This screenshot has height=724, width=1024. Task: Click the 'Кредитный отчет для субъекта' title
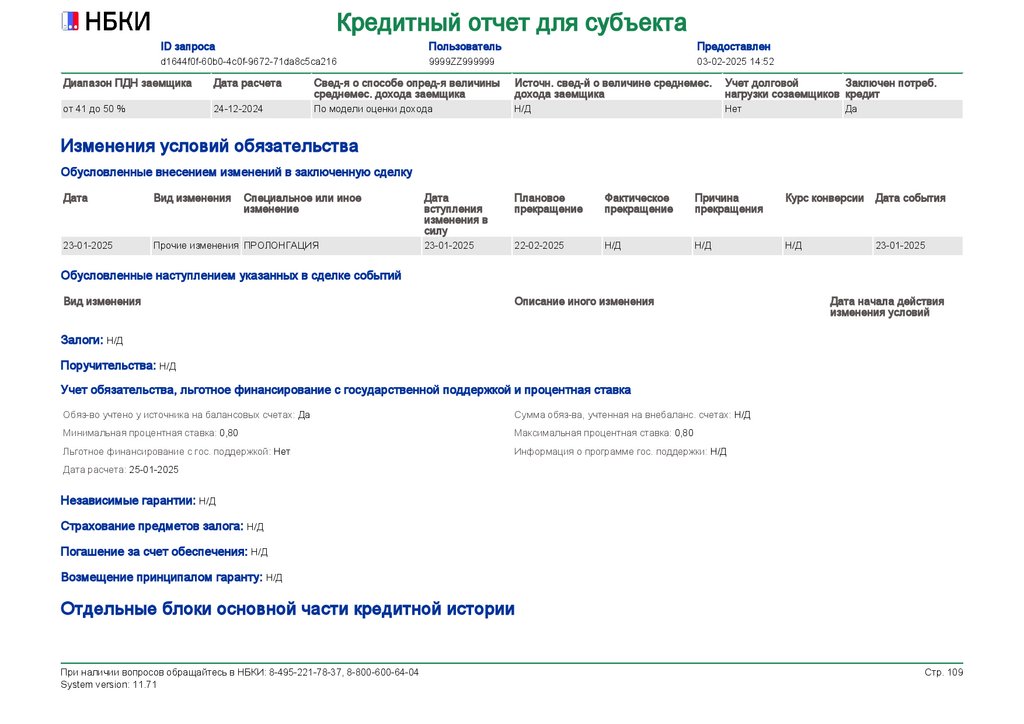tap(511, 22)
